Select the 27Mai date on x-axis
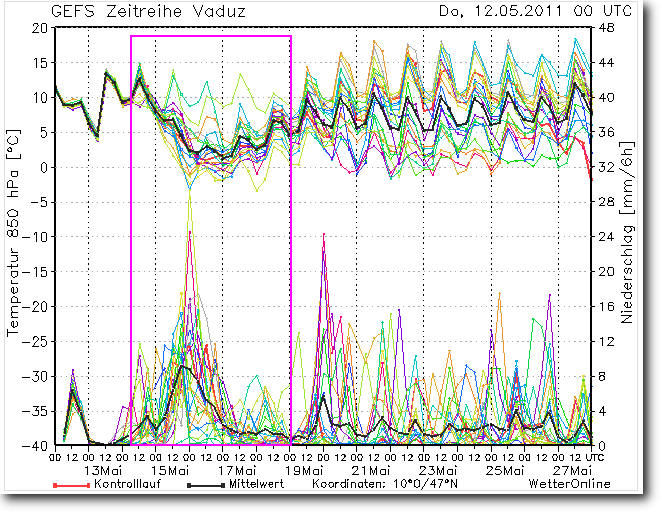 click(573, 470)
